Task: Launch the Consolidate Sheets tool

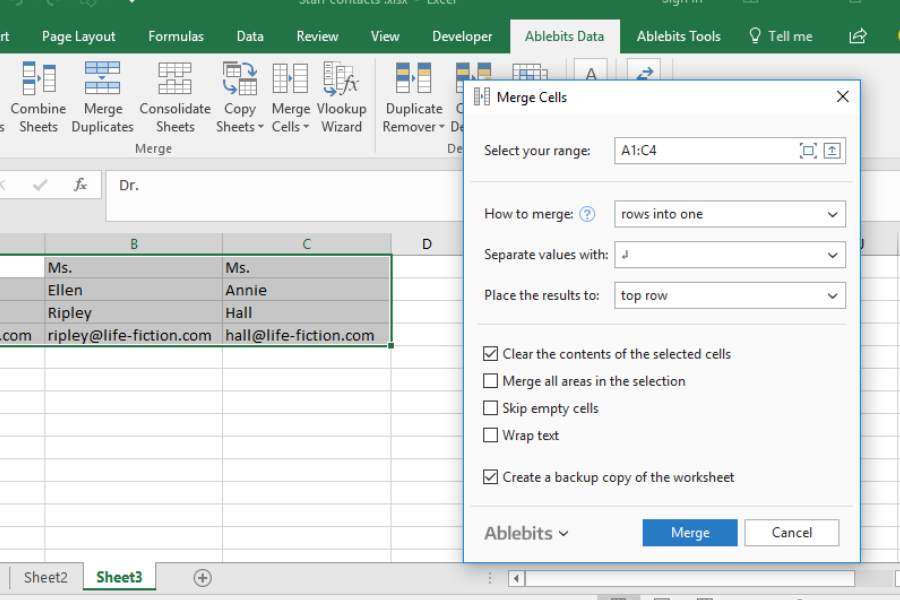Action: tap(175, 79)
